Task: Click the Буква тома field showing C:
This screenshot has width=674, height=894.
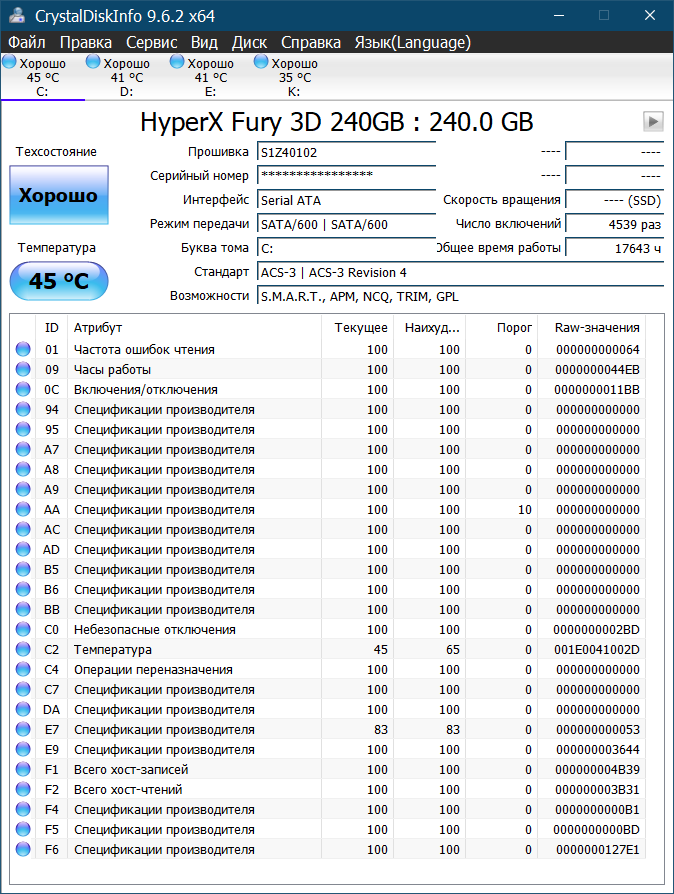Action: pos(346,248)
